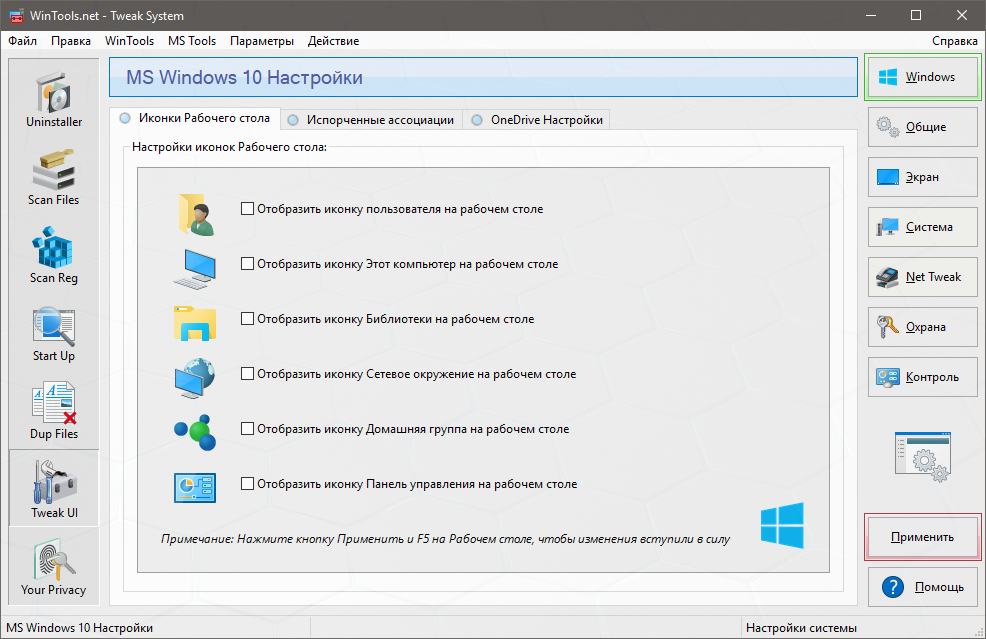Image resolution: width=986 pixels, height=639 pixels.
Task: Click status bar 'Настройки системы' text
Action: coord(801,628)
